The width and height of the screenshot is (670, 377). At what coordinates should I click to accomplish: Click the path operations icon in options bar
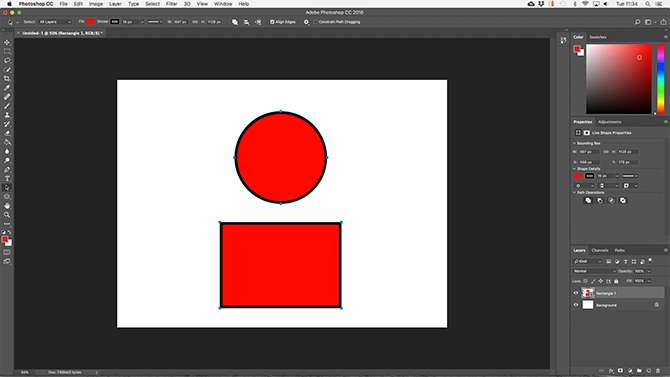235,22
